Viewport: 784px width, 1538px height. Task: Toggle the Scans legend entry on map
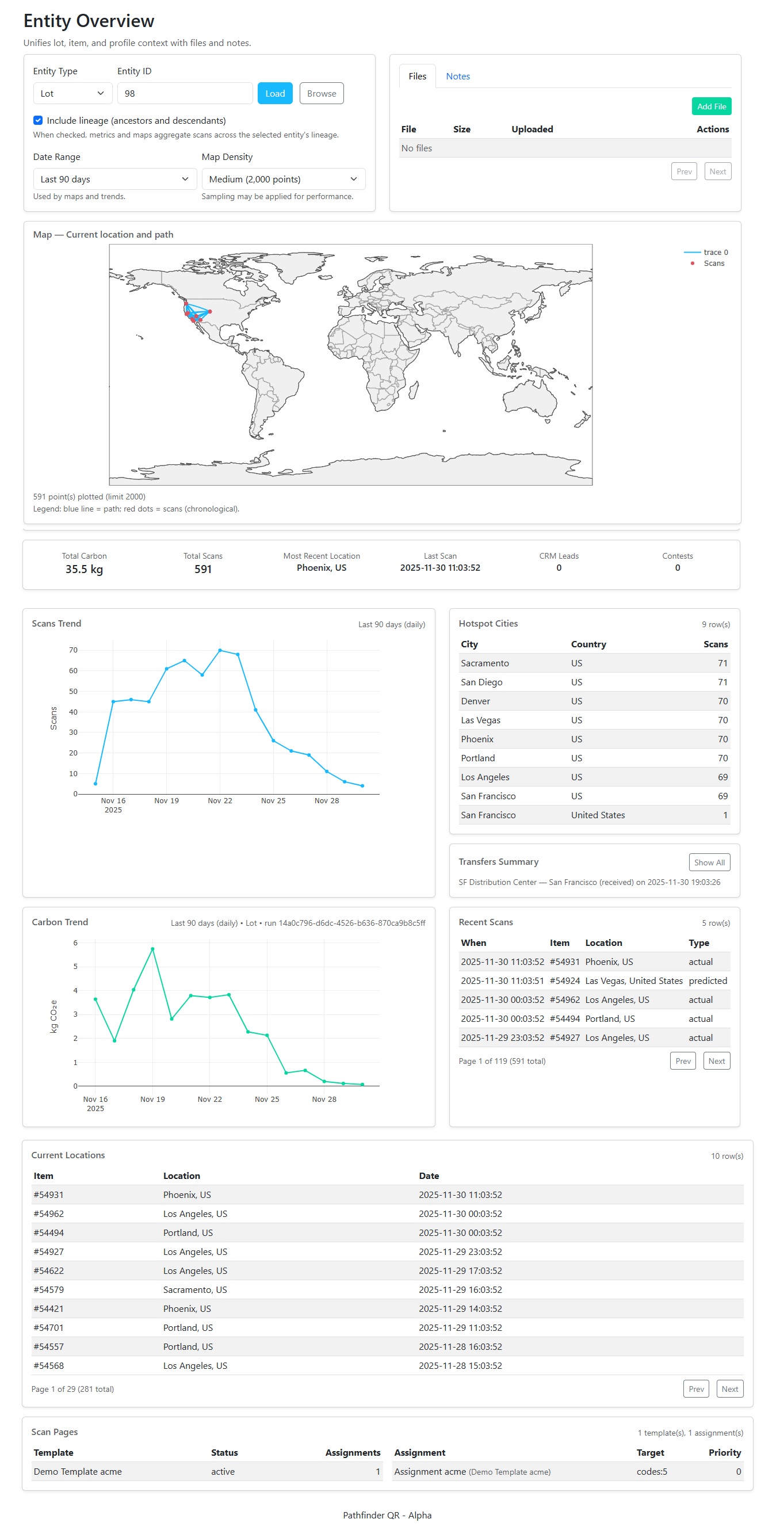point(706,264)
